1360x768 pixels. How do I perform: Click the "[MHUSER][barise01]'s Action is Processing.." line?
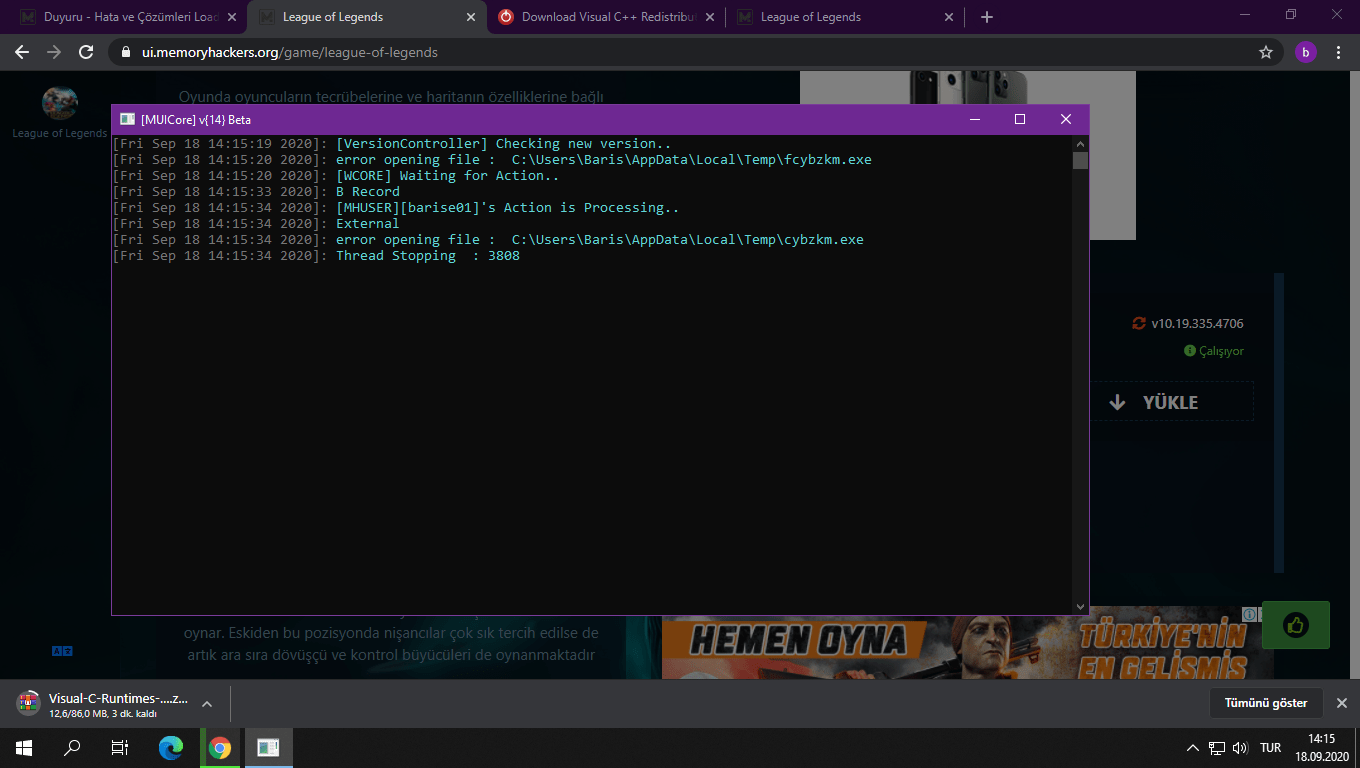click(x=508, y=208)
